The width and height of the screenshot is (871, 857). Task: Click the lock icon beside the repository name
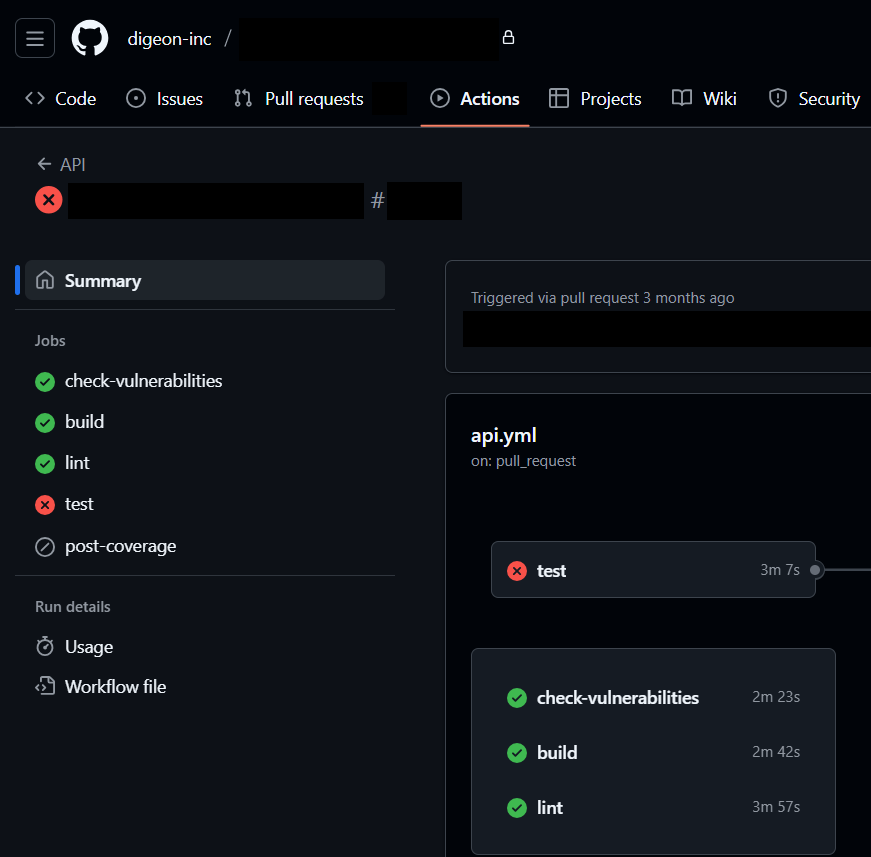pos(508,36)
